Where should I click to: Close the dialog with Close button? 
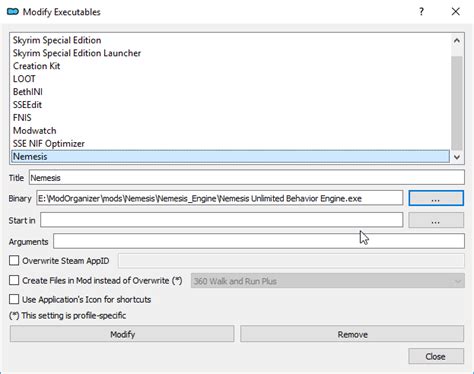pos(436,356)
